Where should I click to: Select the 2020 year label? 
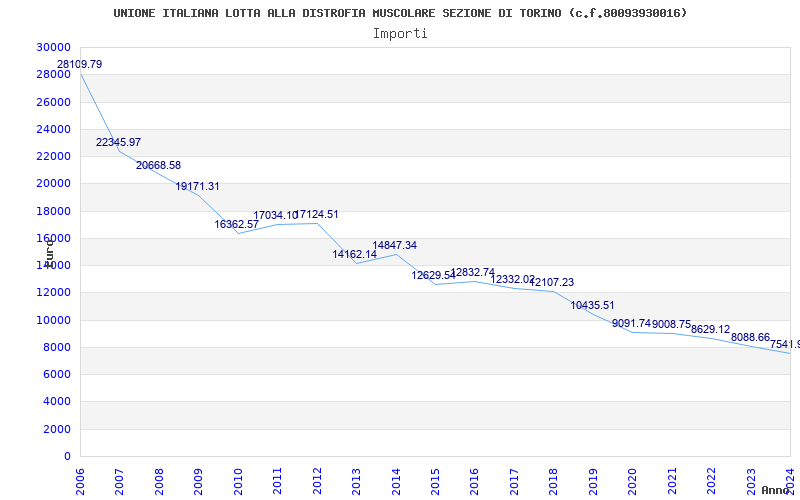pos(633,482)
